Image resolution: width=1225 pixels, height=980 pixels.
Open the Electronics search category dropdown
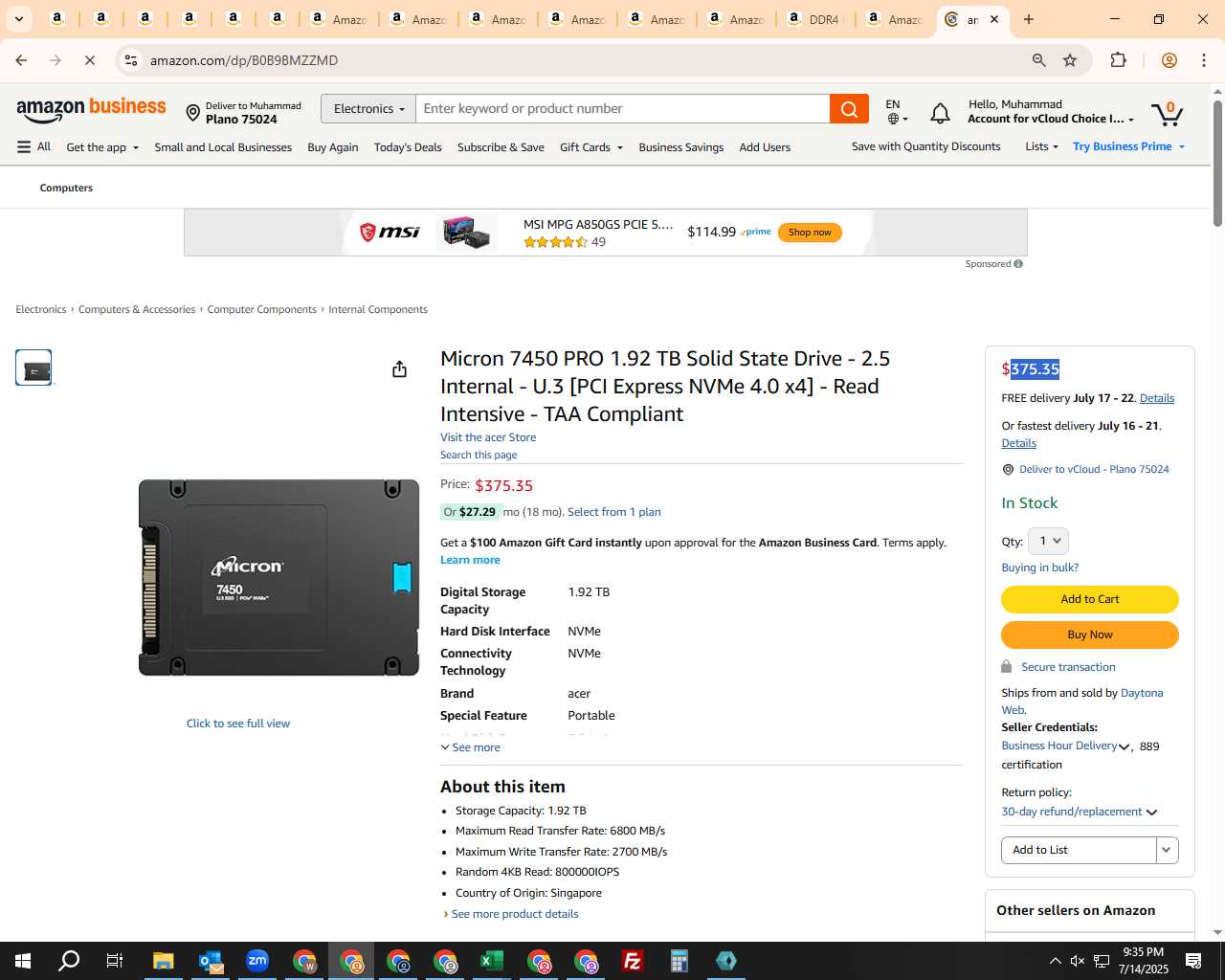[x=368, y=109]
